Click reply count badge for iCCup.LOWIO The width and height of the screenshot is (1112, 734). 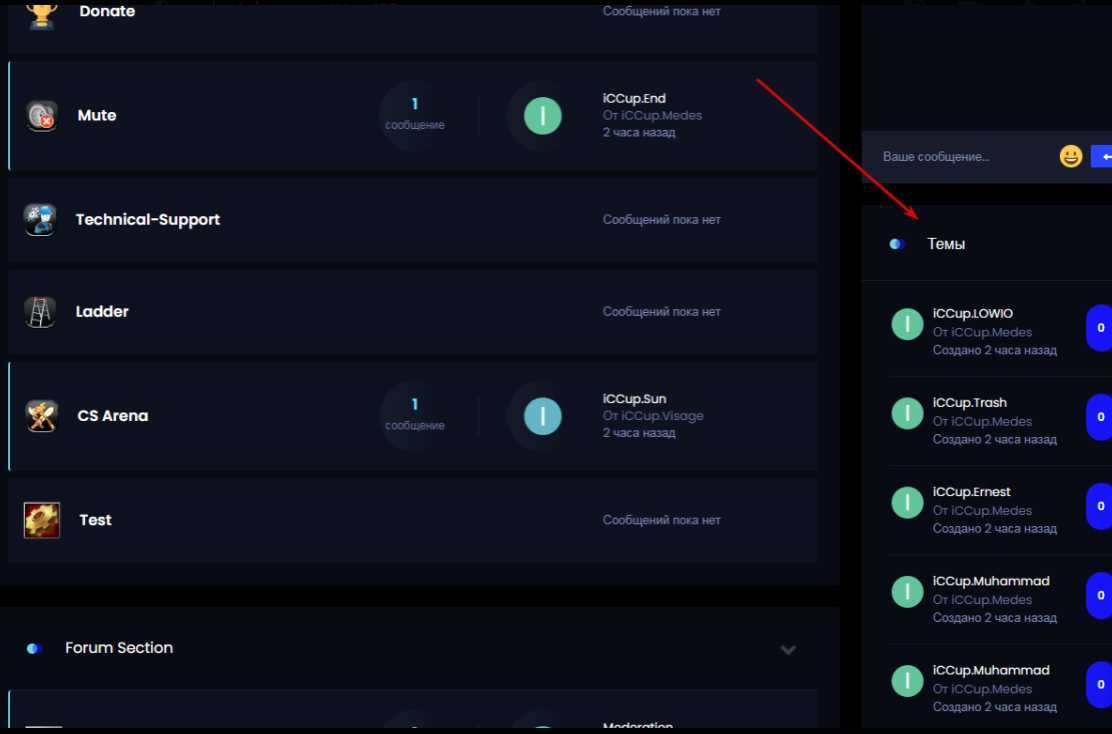[x=1099, y=328]
